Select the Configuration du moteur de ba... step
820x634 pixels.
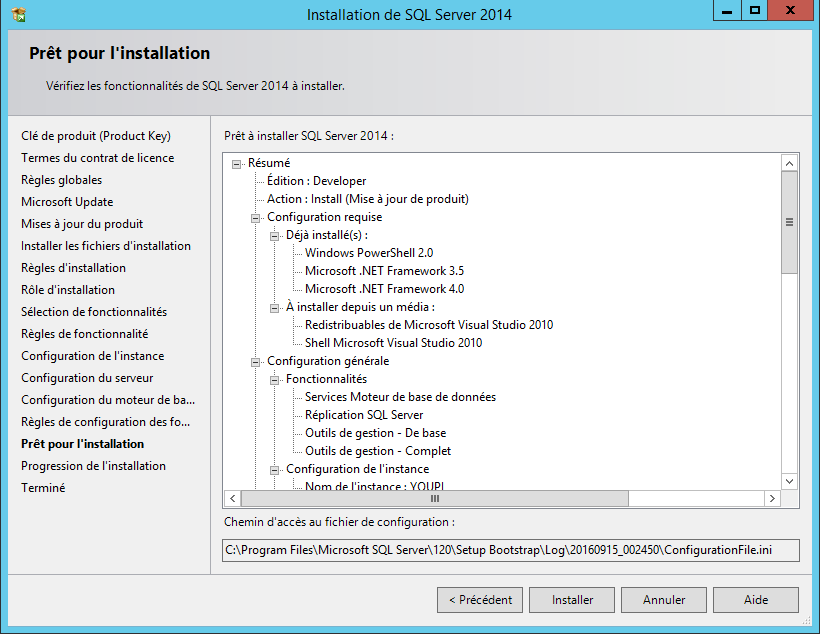tap(108, 400)
